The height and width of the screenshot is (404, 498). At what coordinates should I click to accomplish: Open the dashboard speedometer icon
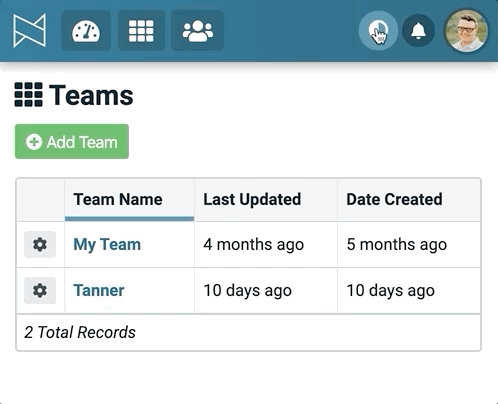pyautogui.click(x=86, y=31)
